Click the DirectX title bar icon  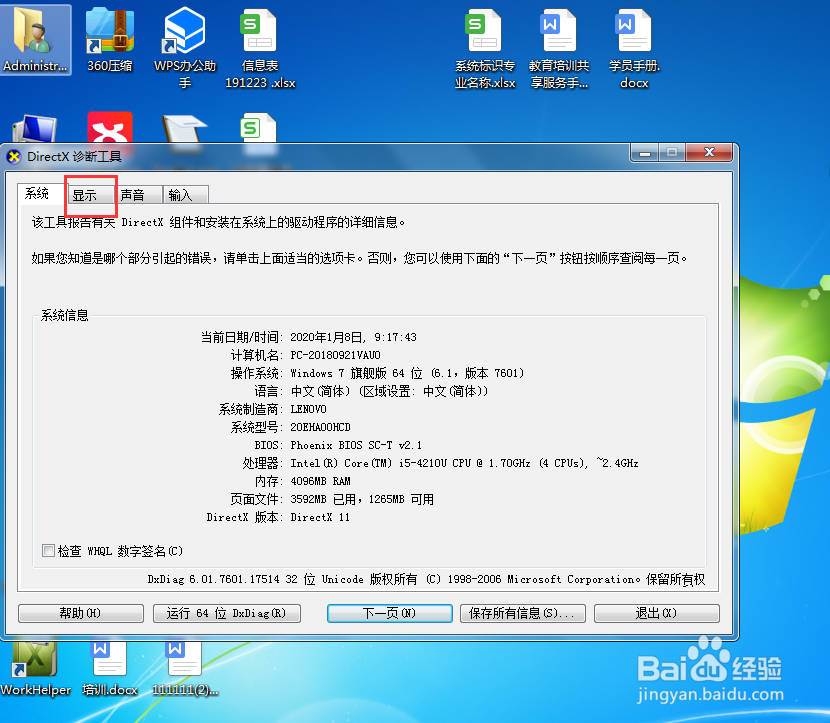click(14, 157)
